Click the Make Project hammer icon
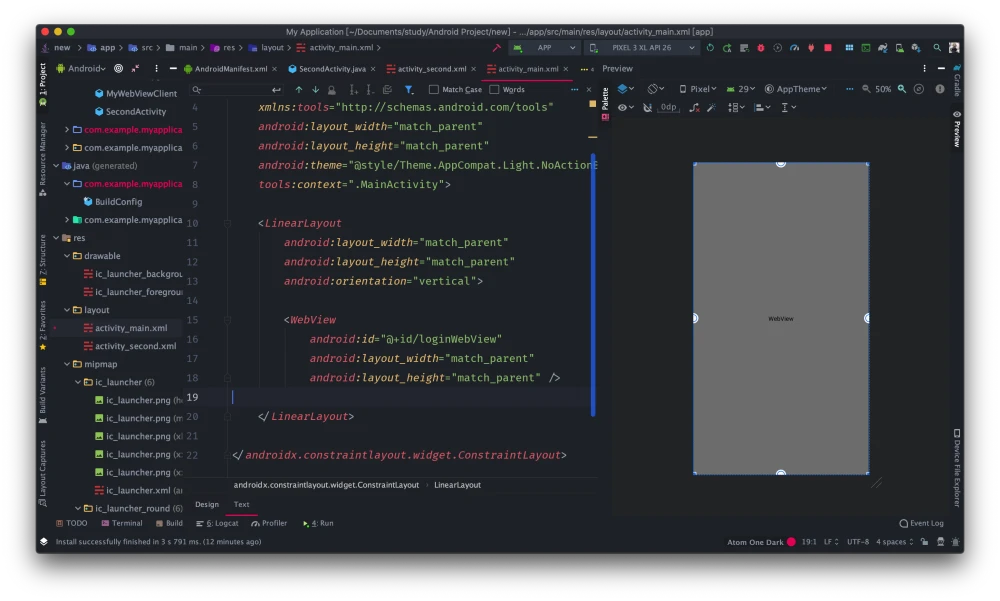1000x601 pixels. tap(496, 48)
